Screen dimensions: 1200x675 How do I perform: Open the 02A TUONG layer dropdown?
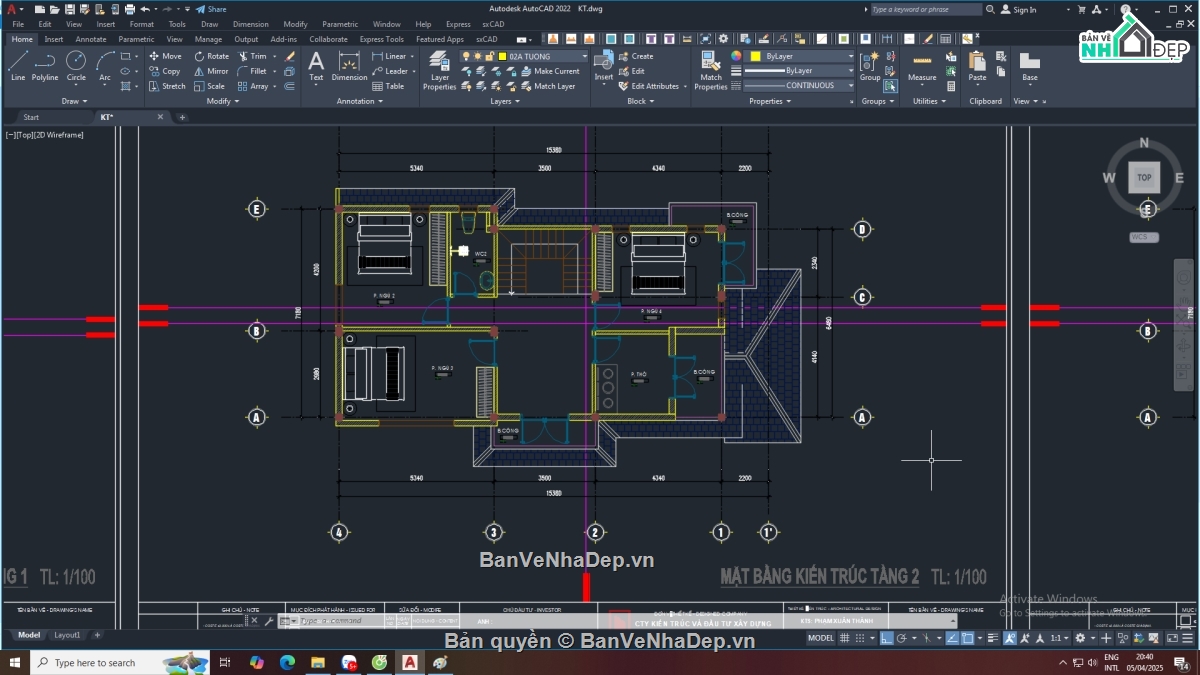tap(543, 57)
